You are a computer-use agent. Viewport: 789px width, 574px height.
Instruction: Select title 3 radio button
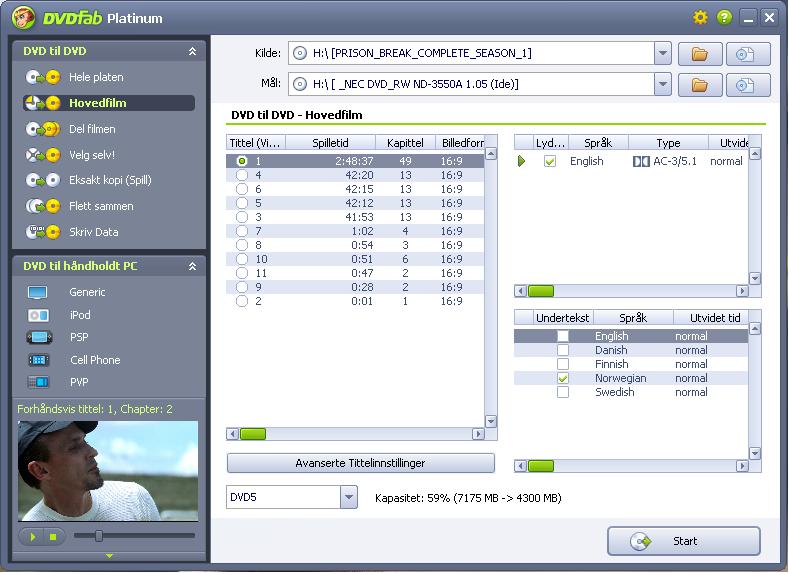[242, 217]
